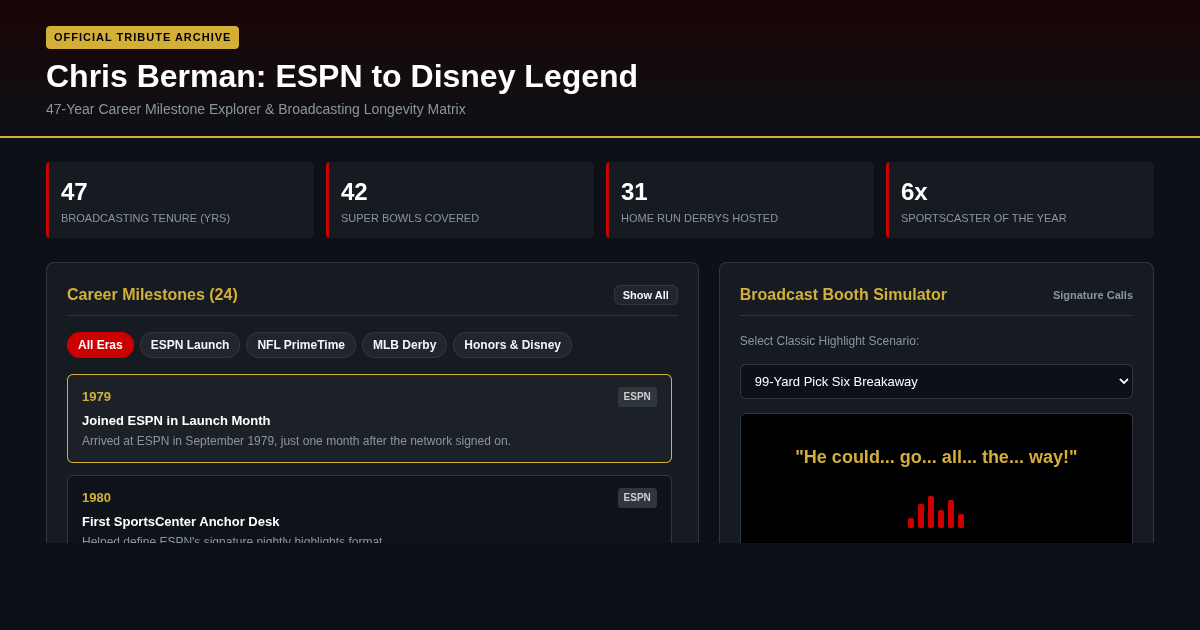The image size is (1200, 630).
Task: Click the 47 Broadcasting Tenure stat card
Action: click(x=180, y=200)
